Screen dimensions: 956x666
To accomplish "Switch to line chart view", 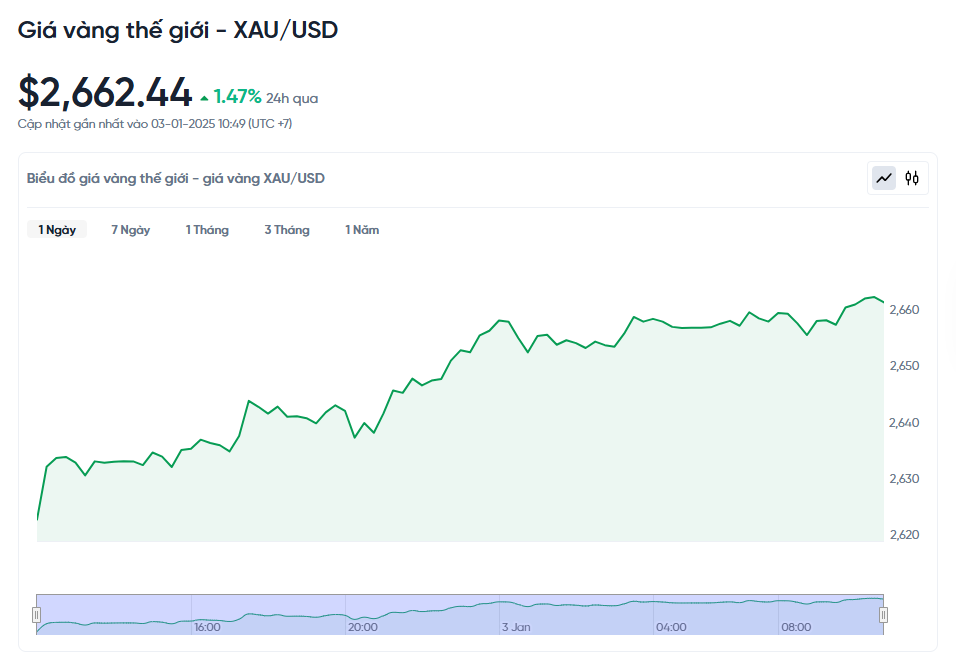I will 884,178.
